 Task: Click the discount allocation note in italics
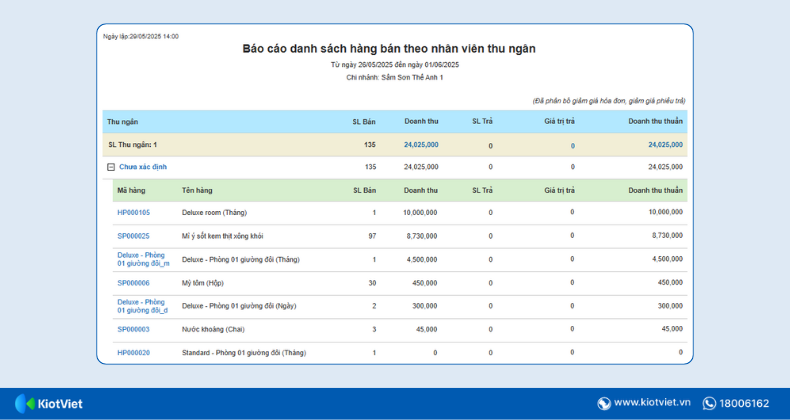pyautogui.click(x=609, y=101)
